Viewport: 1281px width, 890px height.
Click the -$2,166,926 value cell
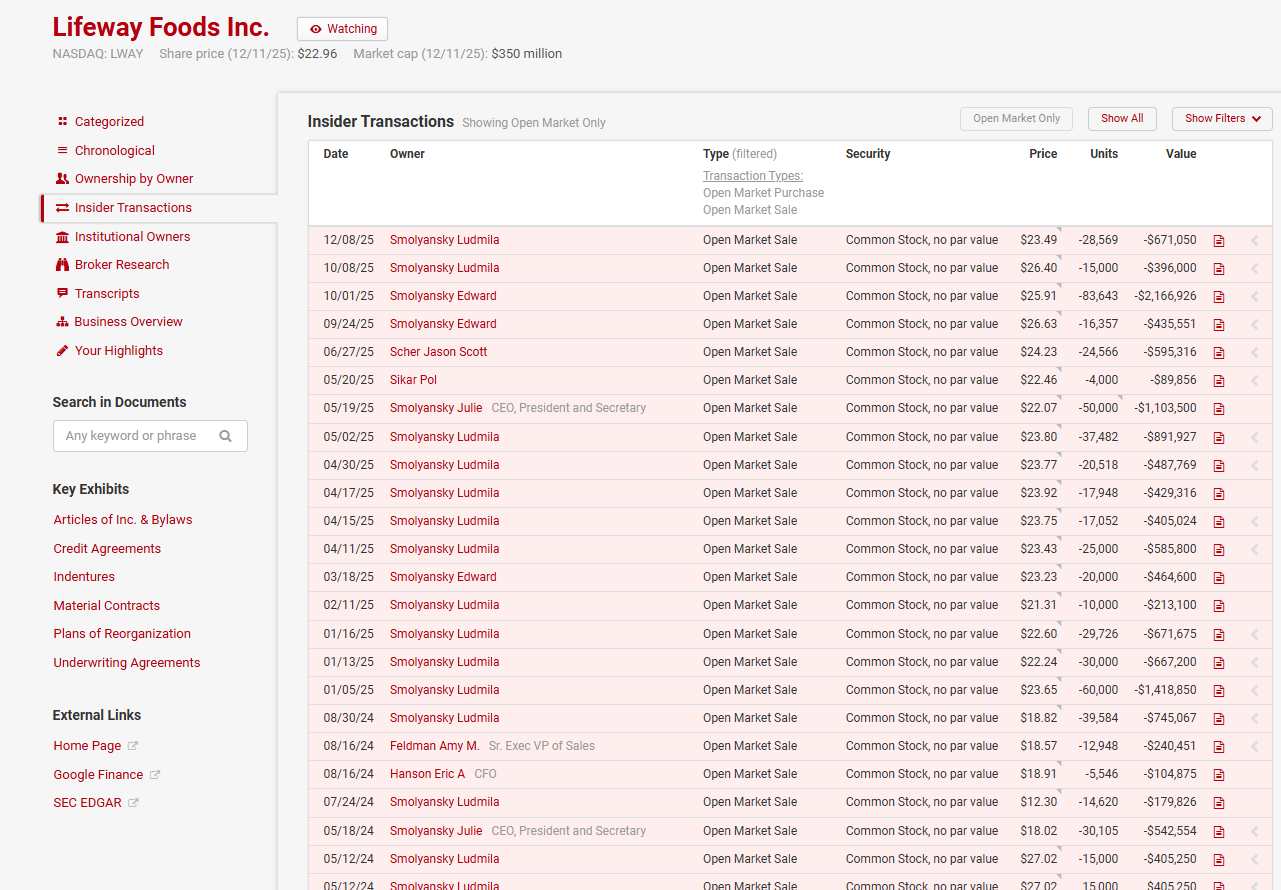(1165, 296)
